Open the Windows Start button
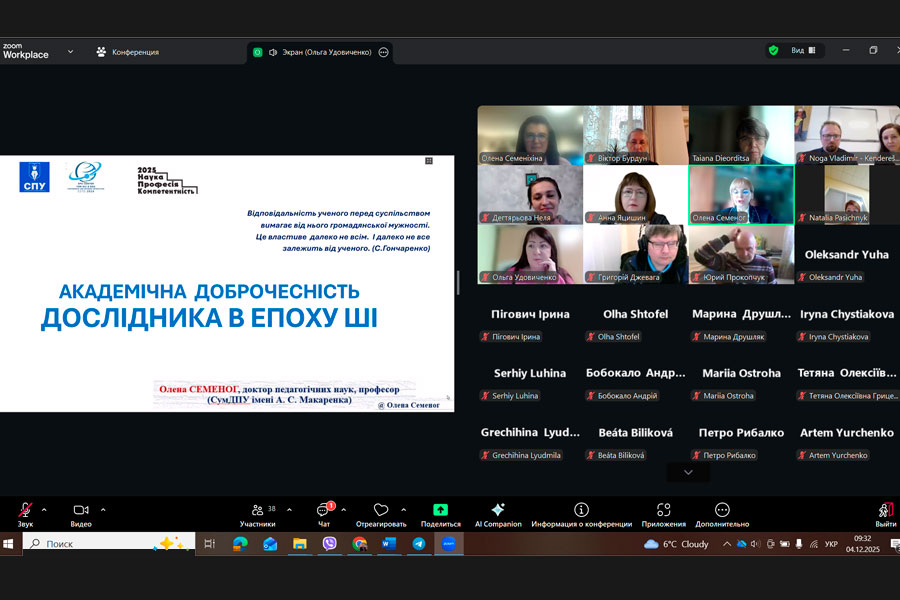The width and height of the screenshot is (900, 600). [x=8, y=544]
